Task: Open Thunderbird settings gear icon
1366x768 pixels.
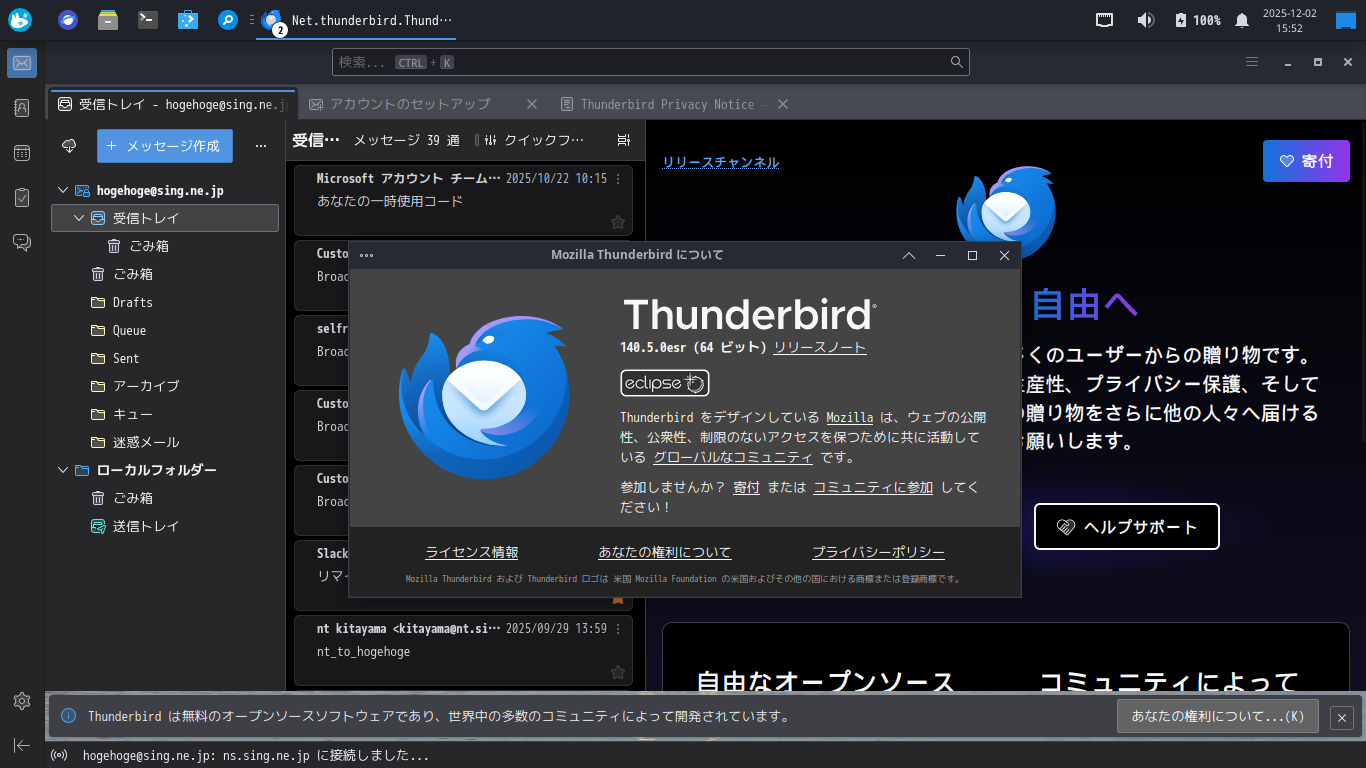Action: (21, 701)
